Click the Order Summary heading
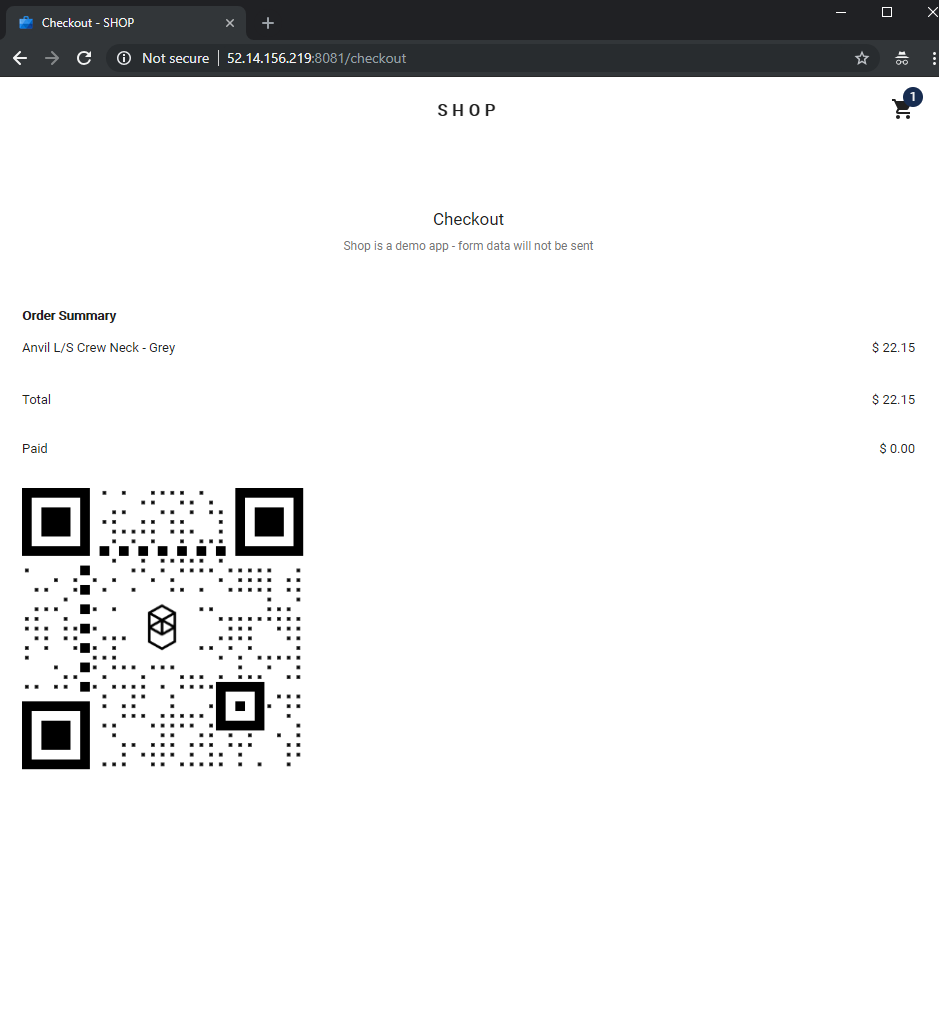 click(x=69, y=315)
